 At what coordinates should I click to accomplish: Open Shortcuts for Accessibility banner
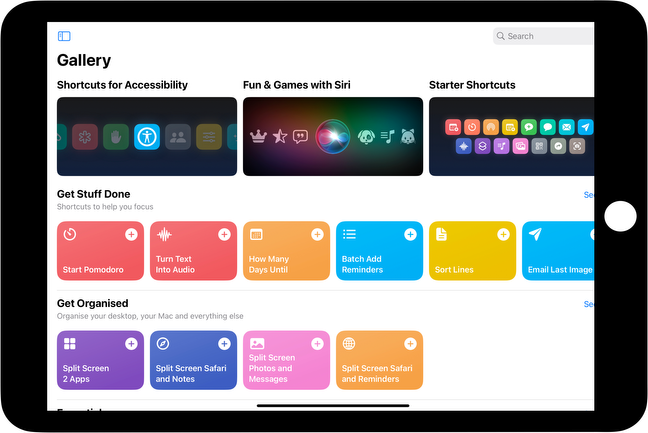pyautogui.click(x=147, y=136)
